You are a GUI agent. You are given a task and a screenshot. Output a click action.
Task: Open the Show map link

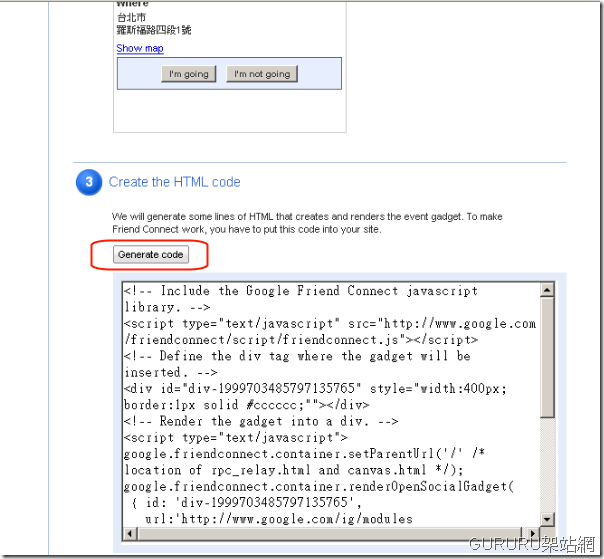[x=140, y=49]
